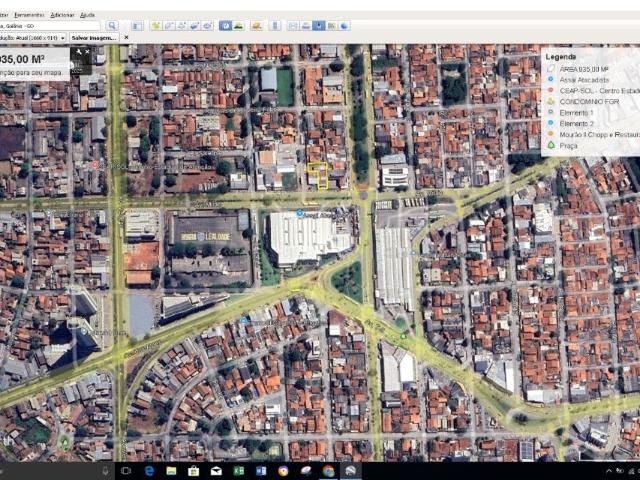Open File Explorer from the taskbar
This screenshot has width=640, height=480.
pos(171,471)
